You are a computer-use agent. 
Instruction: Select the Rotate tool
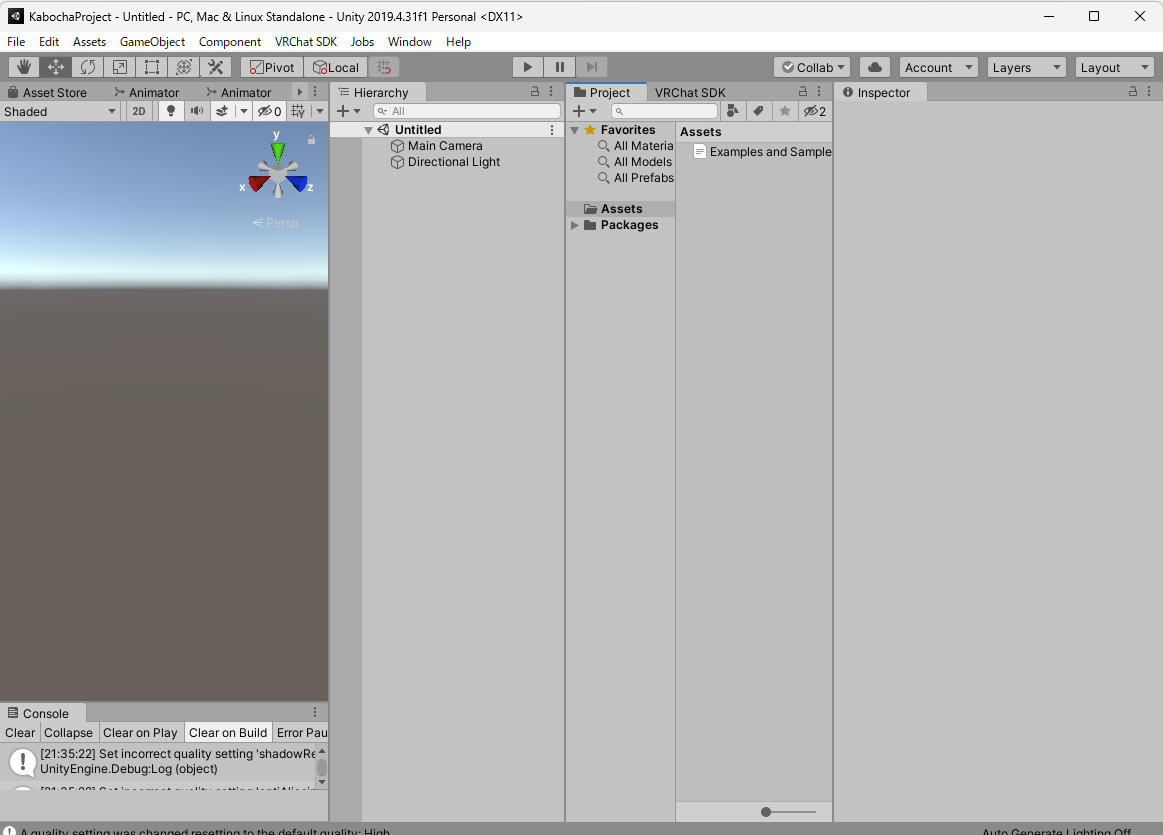click(x=88, y=67)
